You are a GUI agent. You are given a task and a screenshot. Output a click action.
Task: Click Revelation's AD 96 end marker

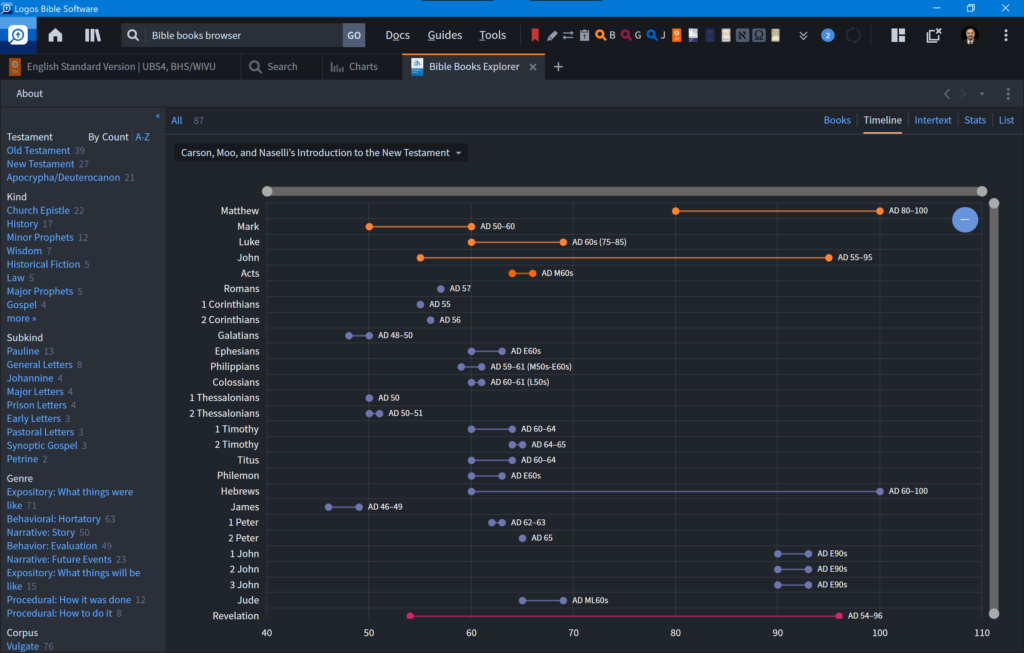(839, 616)
